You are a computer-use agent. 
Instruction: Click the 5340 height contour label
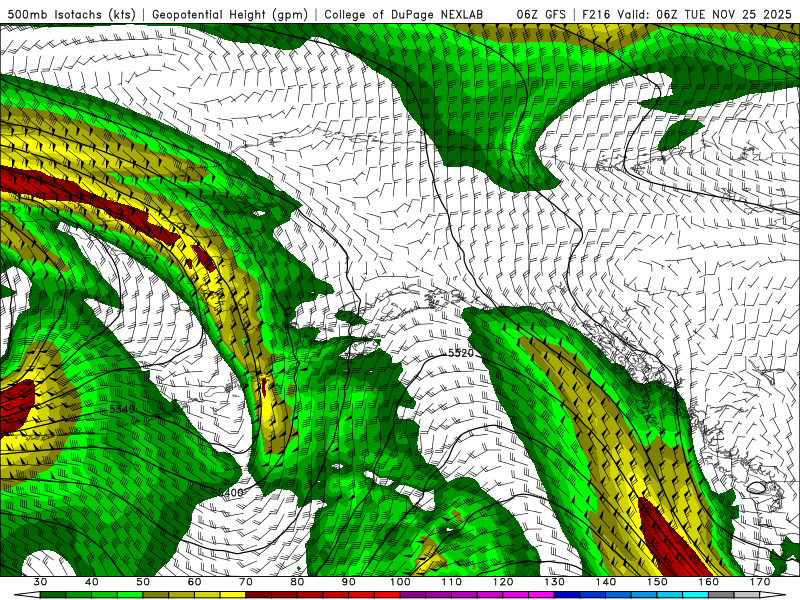point(122,409)
